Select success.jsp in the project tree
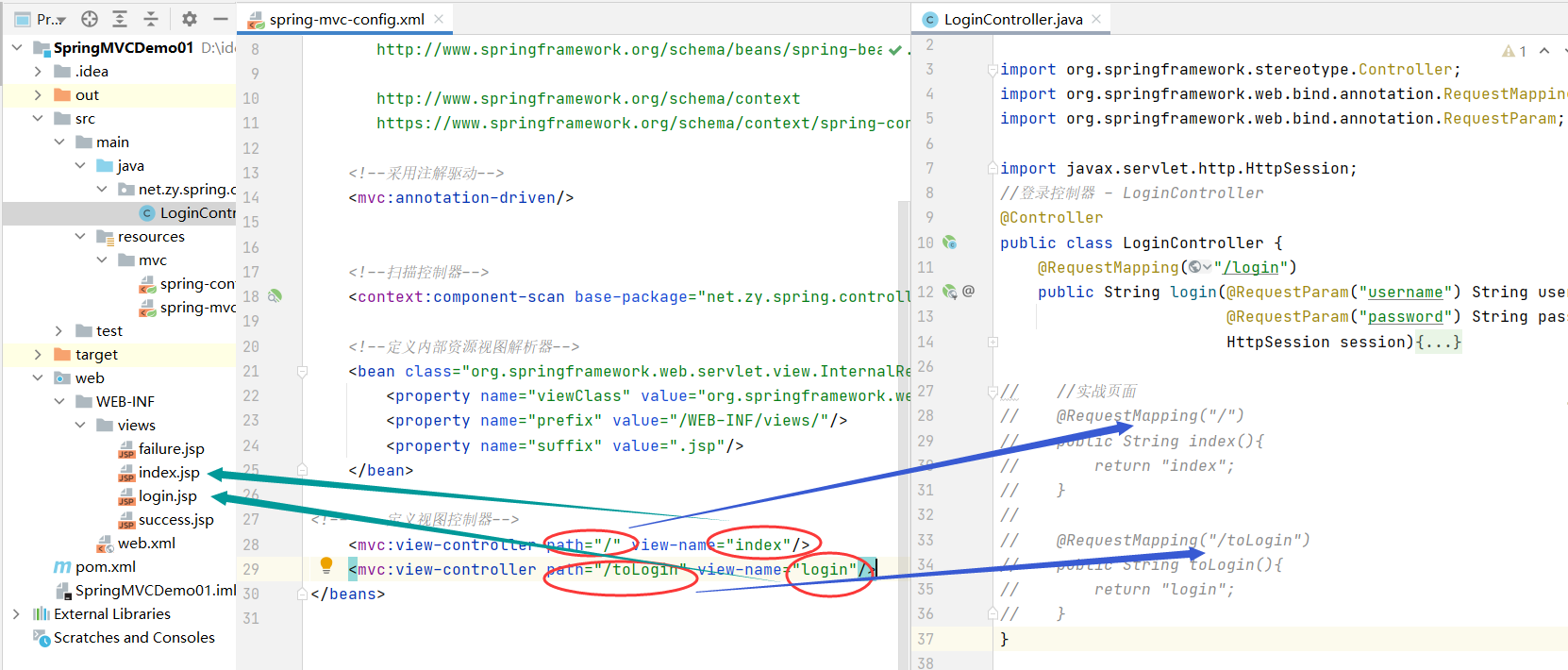This screenshot has width=1568, height=670. point(165,519)
